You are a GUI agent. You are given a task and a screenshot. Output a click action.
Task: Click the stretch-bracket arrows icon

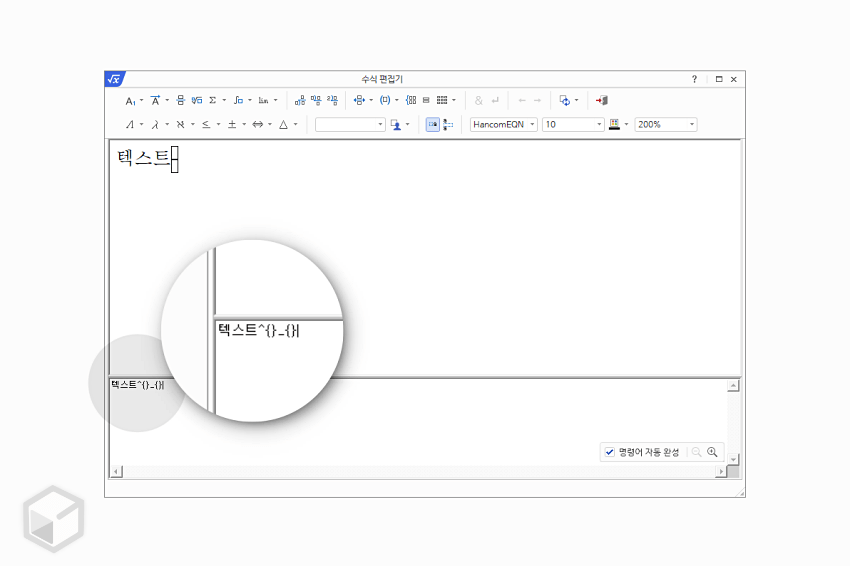pos(359,100)
